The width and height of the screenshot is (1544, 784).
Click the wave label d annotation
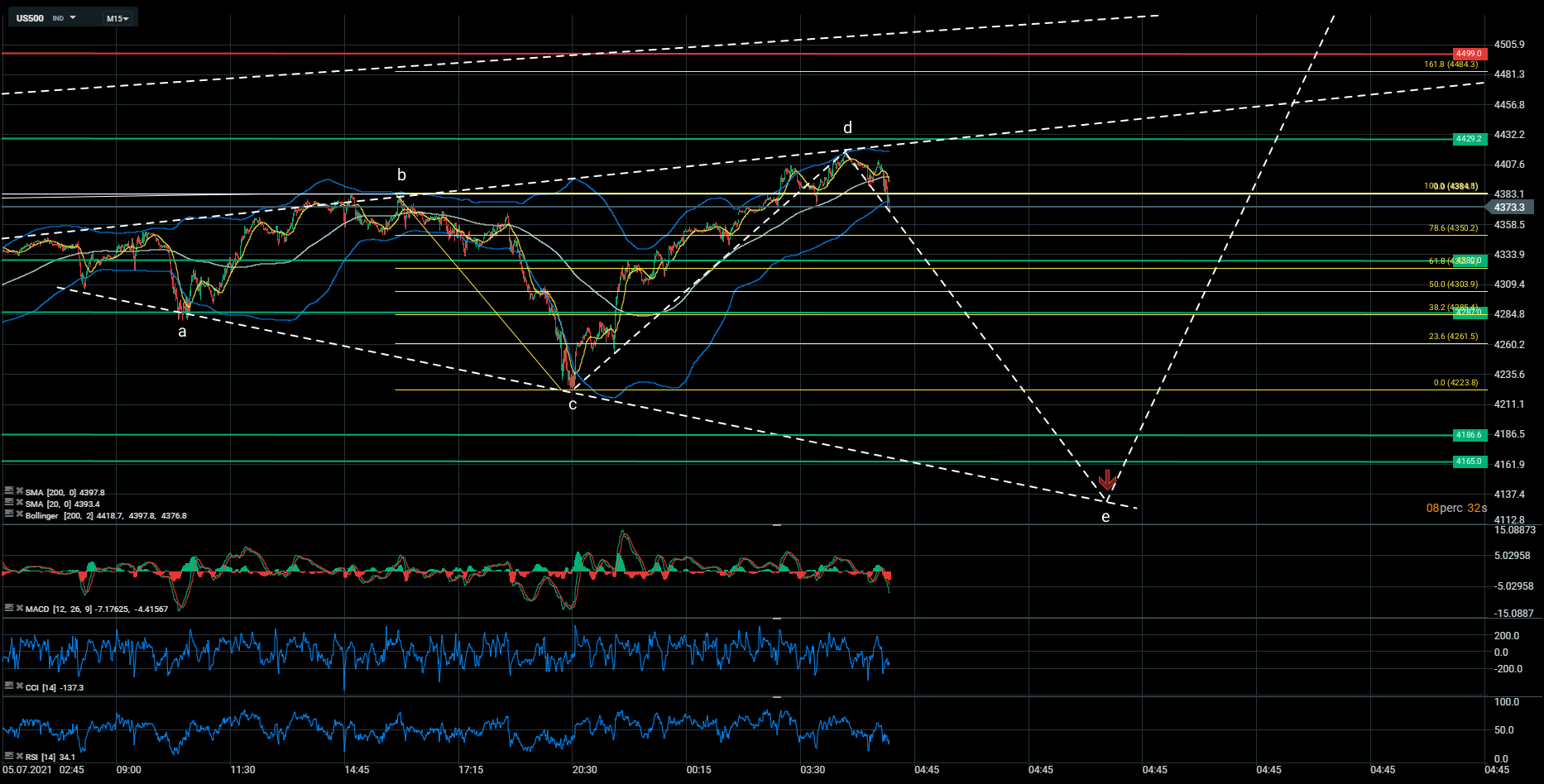coord(847,128)
